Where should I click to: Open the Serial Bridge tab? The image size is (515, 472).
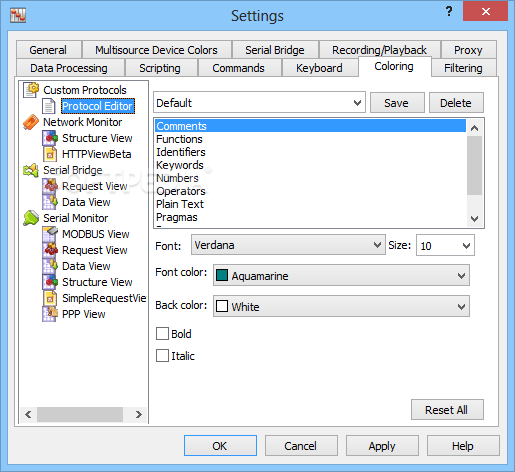coord(275,50)
